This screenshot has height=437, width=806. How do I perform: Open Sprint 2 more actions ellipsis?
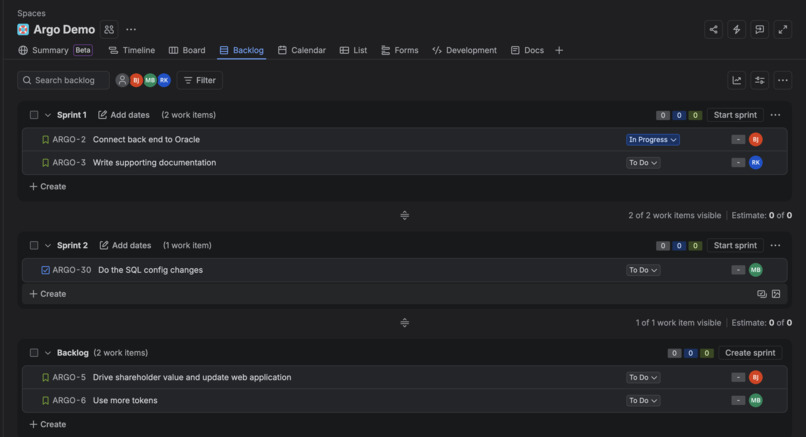coord(776,245)
